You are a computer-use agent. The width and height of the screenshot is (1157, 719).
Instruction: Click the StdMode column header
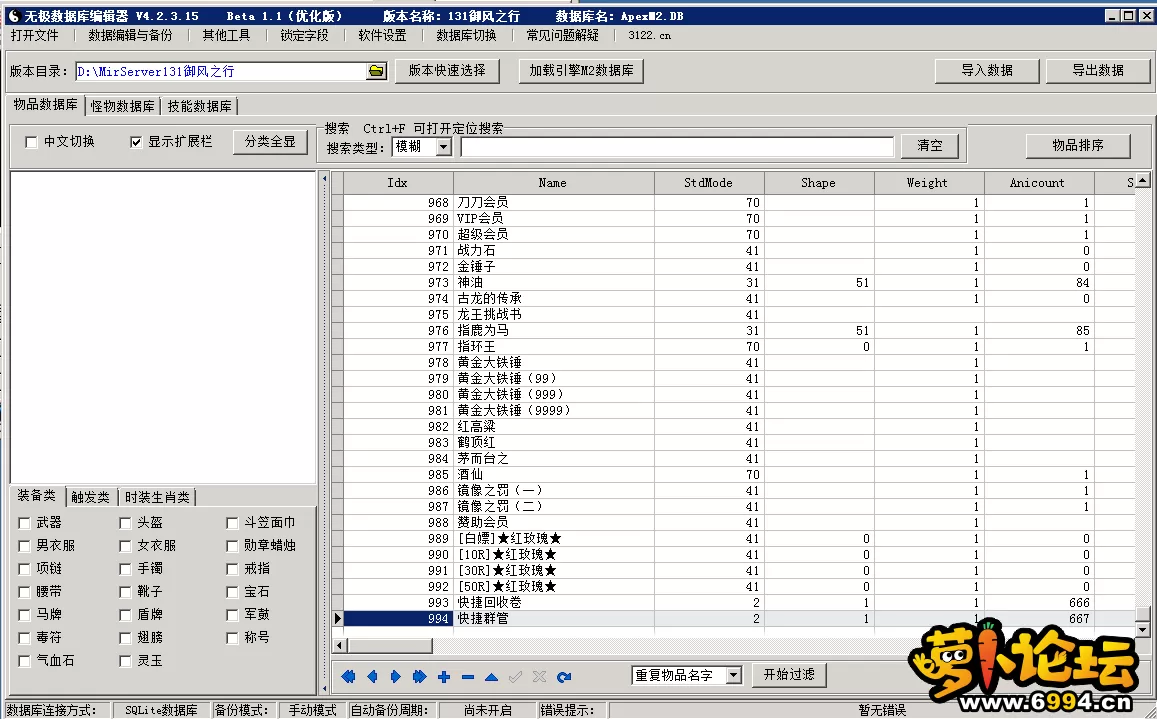click(x=708, y=182)
